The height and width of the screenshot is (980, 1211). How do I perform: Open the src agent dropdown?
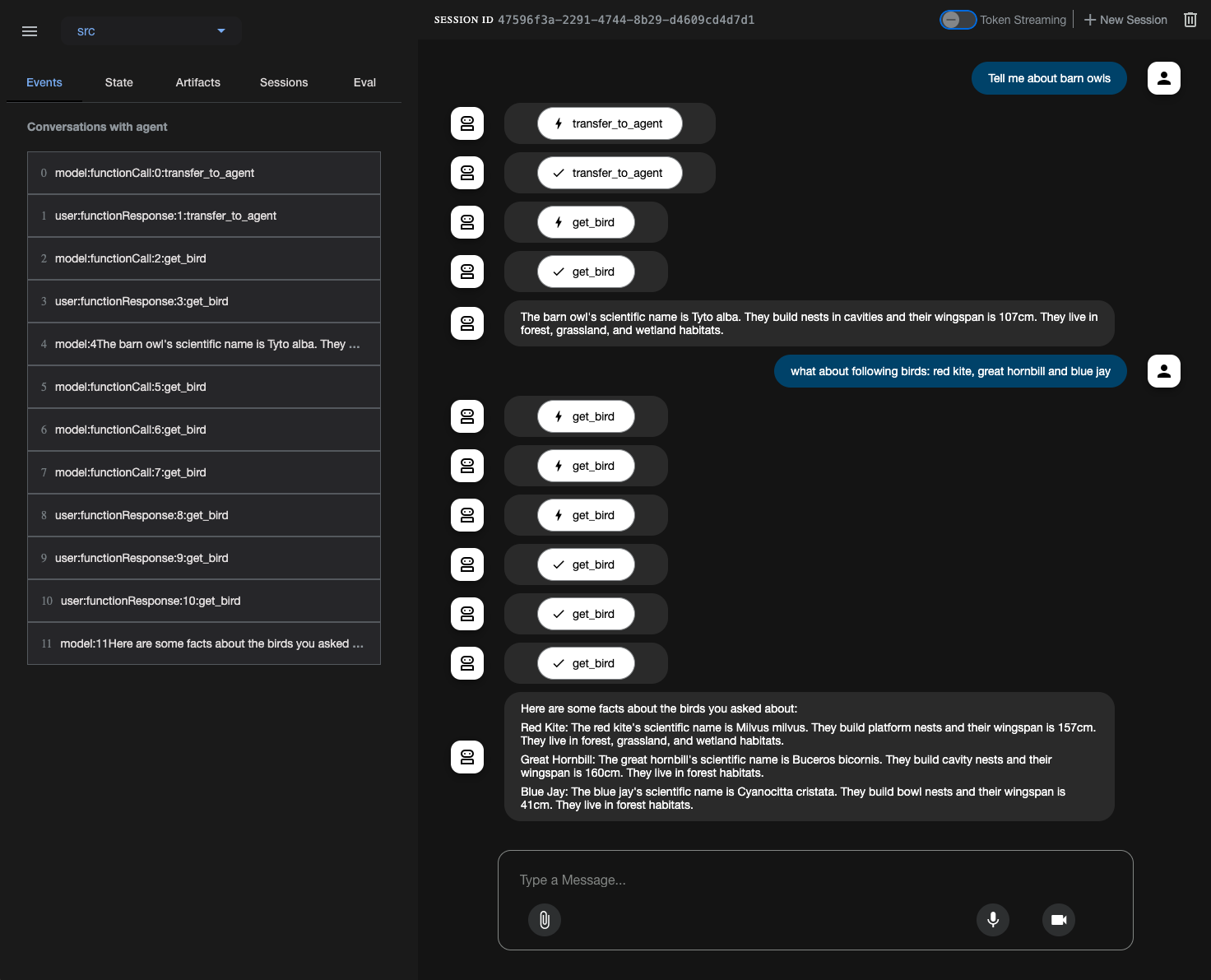click(151, 31)
